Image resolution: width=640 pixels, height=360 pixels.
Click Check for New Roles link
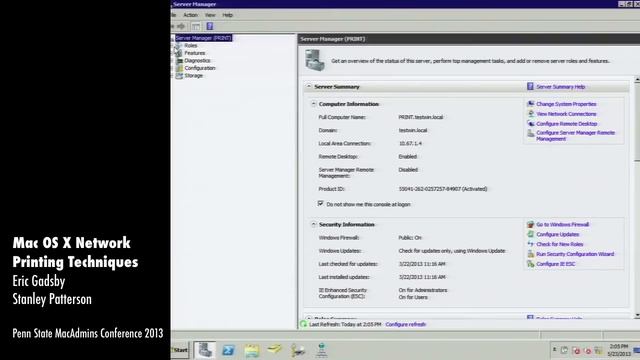click(x=560, y=244)
